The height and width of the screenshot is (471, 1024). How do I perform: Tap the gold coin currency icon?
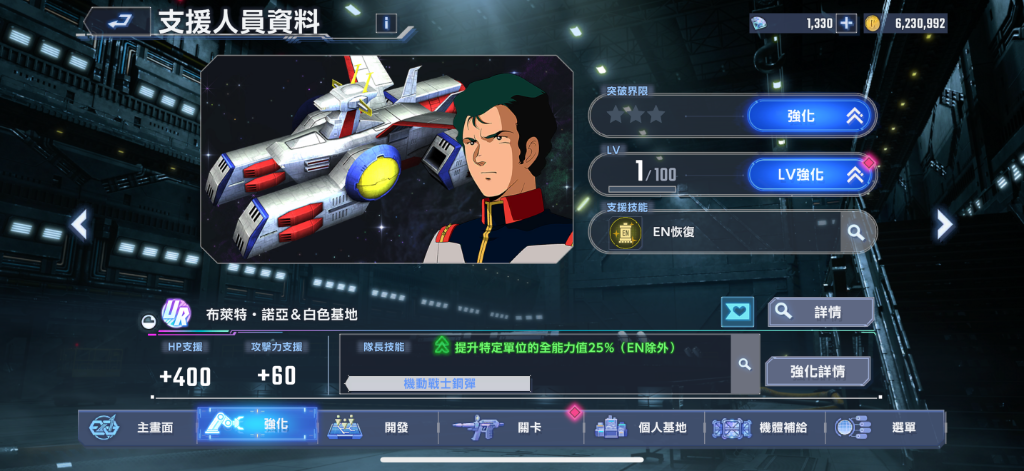point(872,24)
